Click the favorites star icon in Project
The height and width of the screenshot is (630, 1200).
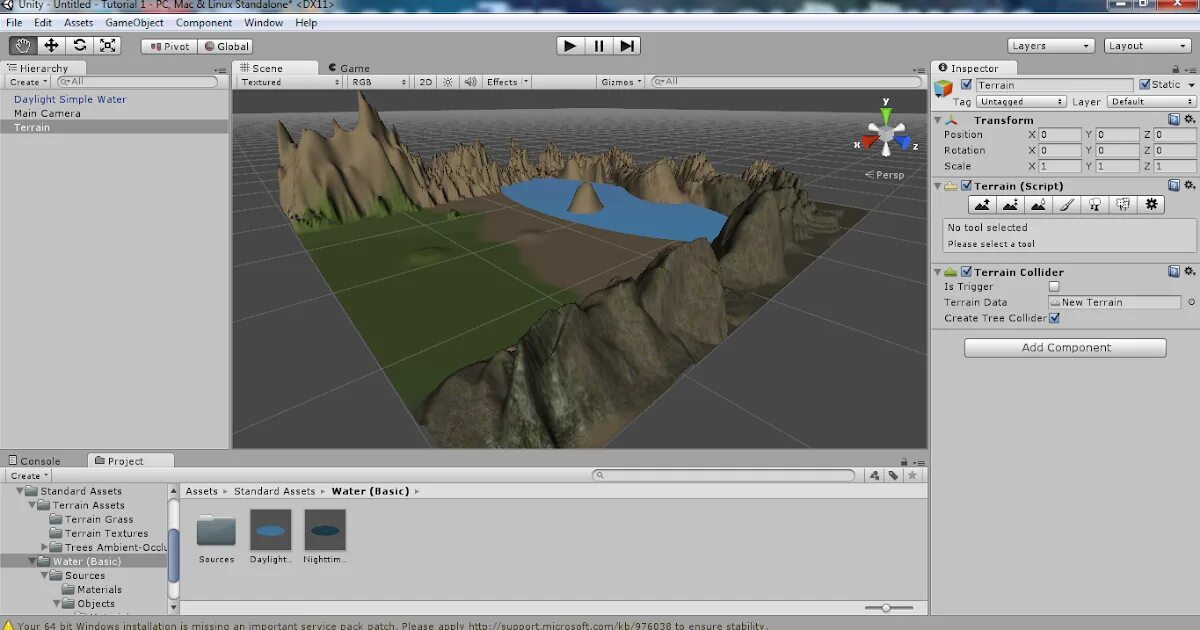911,476
